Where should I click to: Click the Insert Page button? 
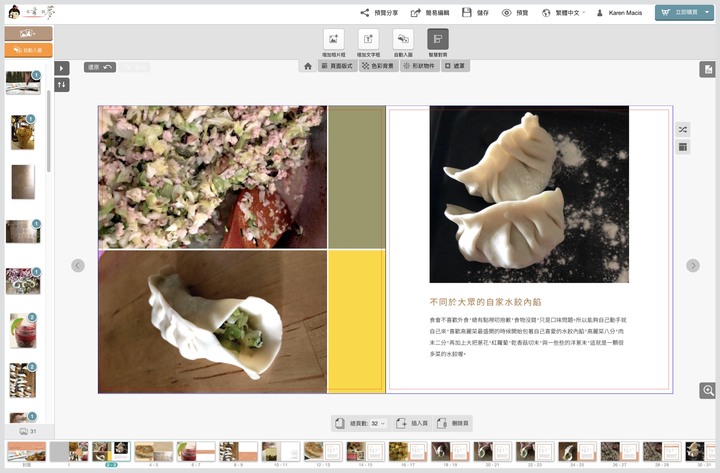point(412,423)
